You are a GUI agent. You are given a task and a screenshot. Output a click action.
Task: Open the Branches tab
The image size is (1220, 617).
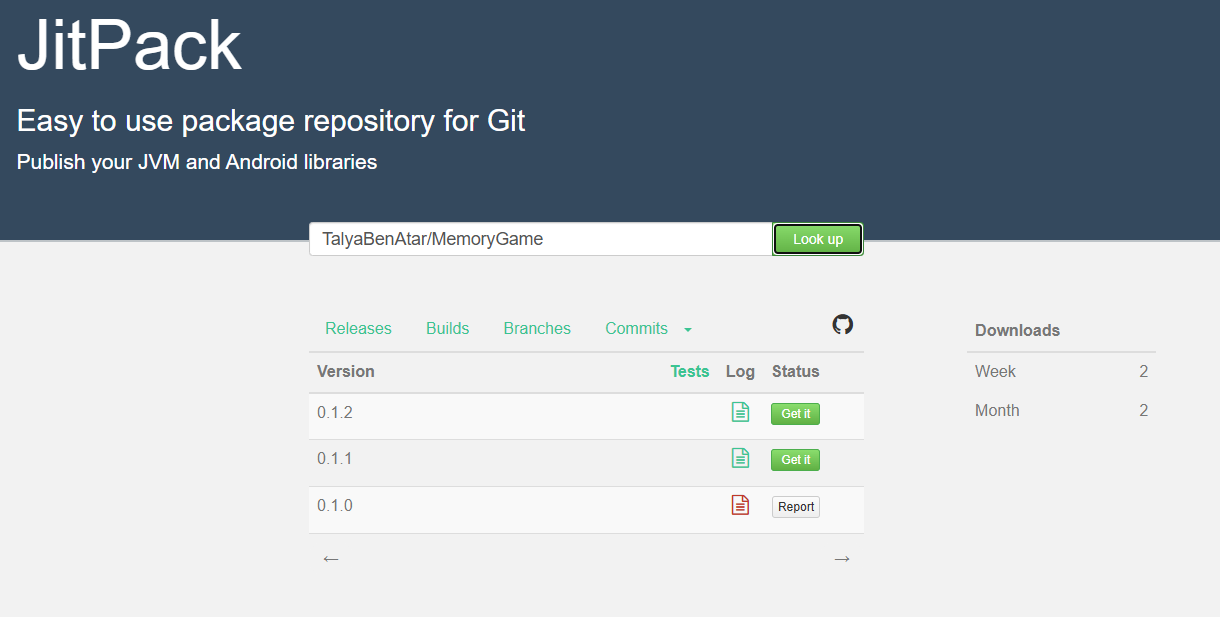click(x=537, y=328)
